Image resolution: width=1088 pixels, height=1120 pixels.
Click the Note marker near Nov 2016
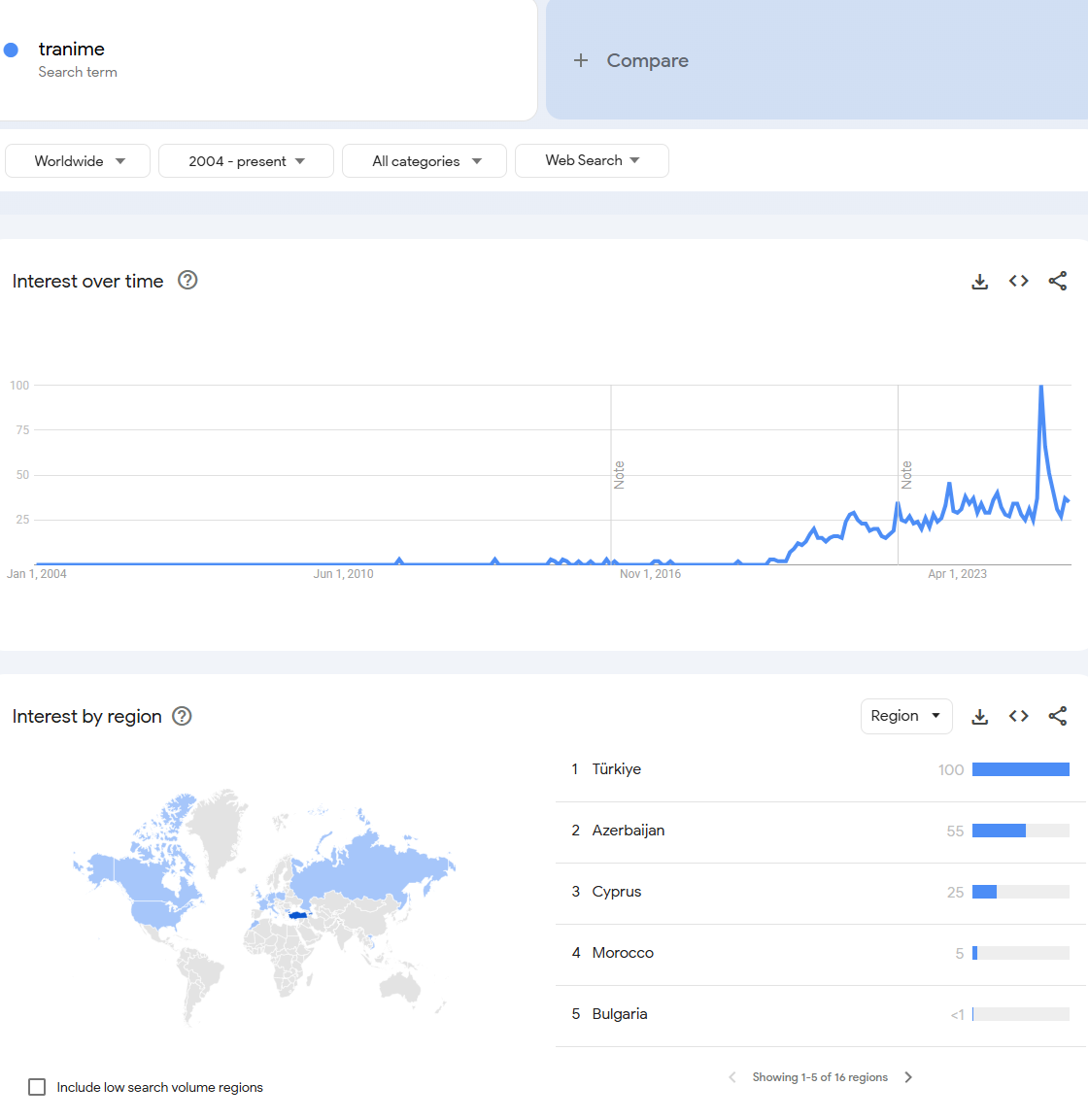[x=619, y=475]
